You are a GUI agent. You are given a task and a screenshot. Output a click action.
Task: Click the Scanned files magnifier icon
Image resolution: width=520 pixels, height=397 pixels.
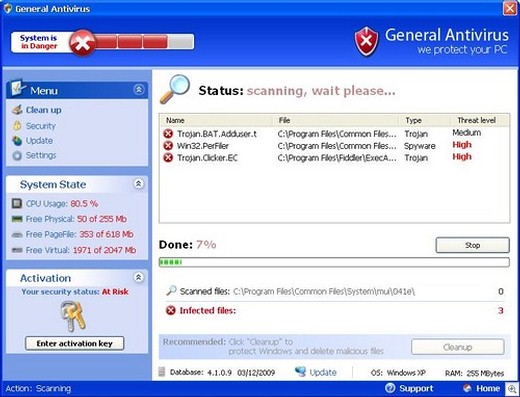[171, 291]
